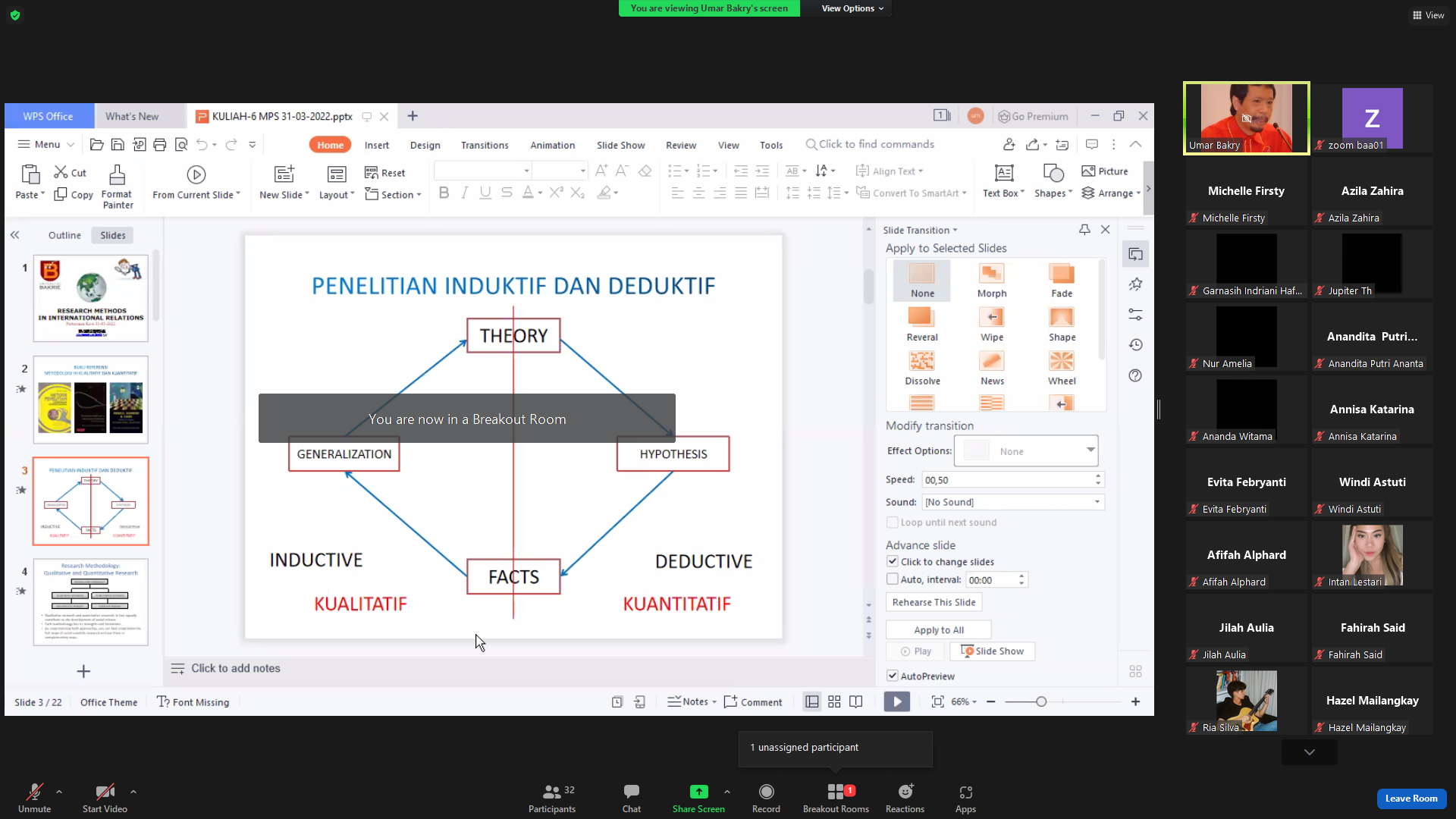1456x819 pixels.
Task: Expand audio options arrow beside Unmute
Action: tap(59, 792)
